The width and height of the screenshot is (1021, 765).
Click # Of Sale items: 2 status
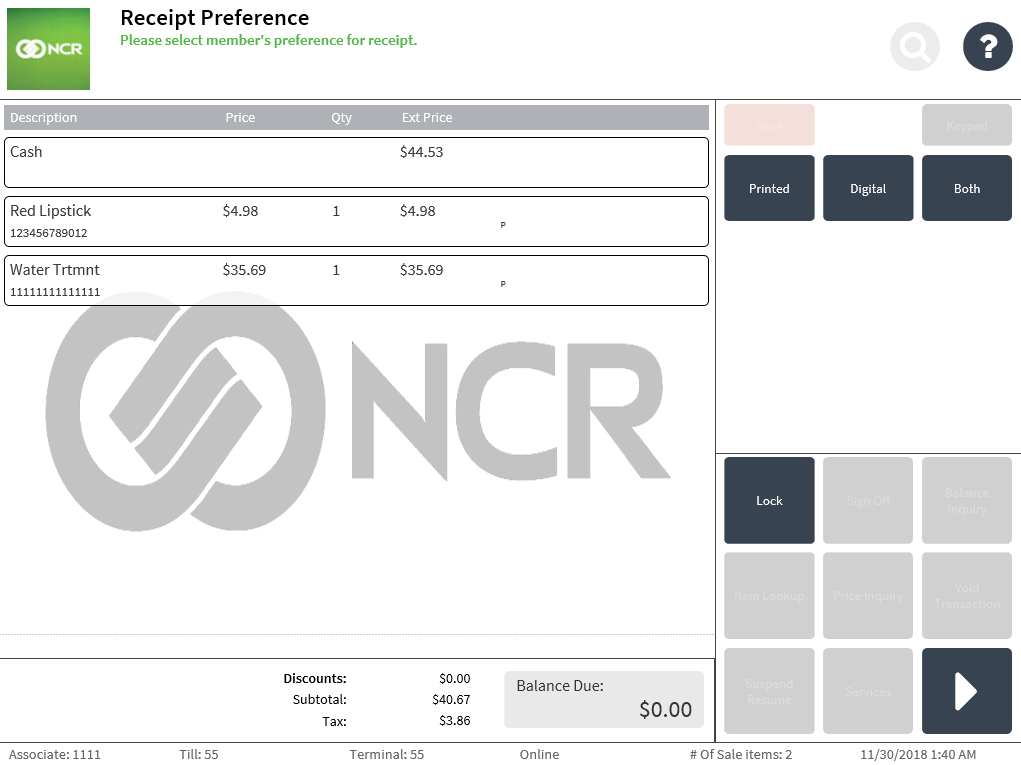point(741,755)
